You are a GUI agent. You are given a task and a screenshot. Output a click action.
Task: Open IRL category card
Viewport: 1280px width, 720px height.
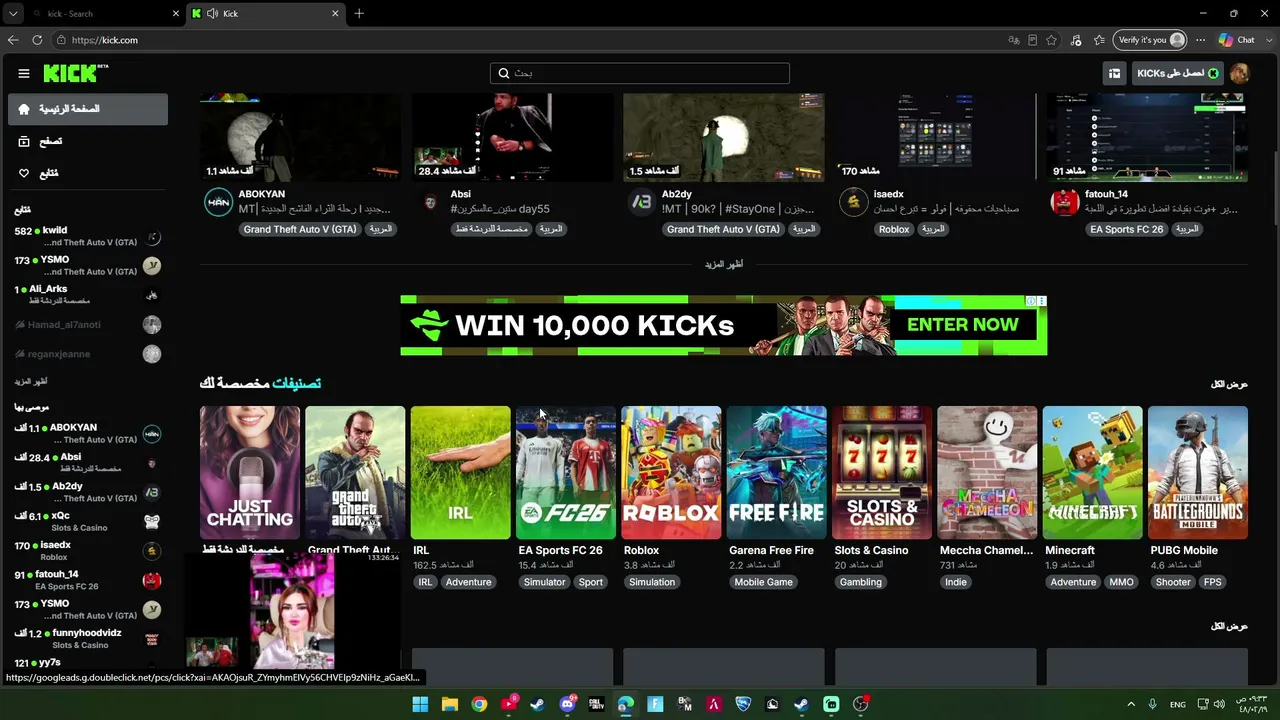(460, 473)
